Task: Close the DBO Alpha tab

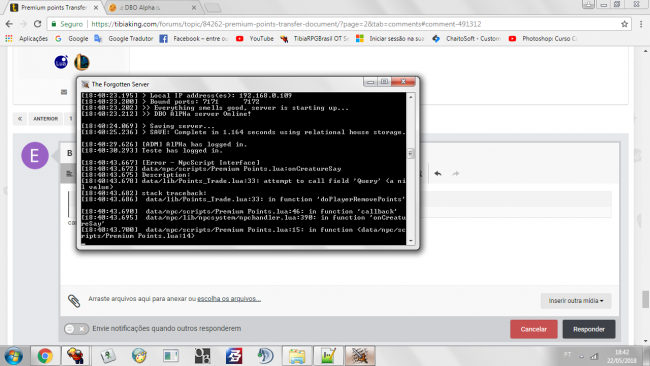Action: click(194, 7)
